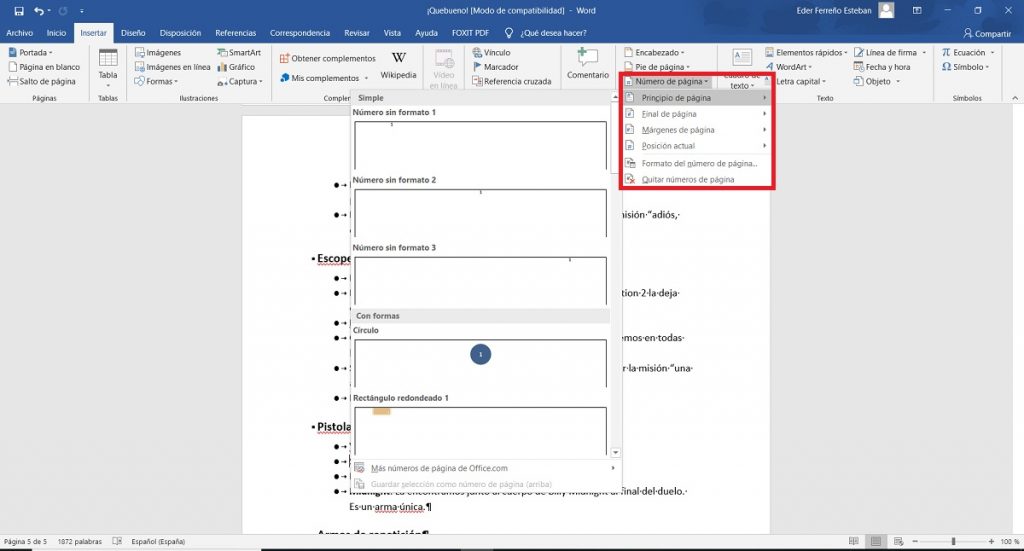This screenshot has height=551, width=1024.
Task: Select Principio de página menu item
Action: [696, 98]
